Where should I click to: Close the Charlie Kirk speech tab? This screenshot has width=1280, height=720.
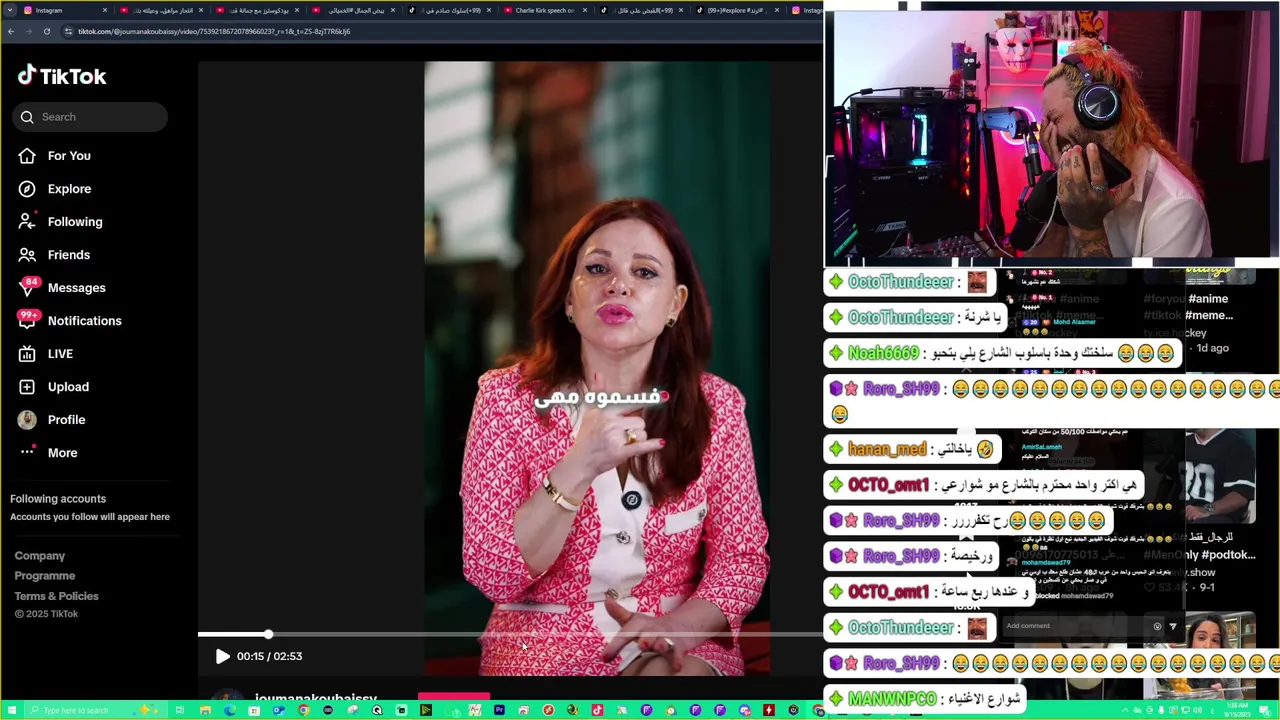[586, 10]
